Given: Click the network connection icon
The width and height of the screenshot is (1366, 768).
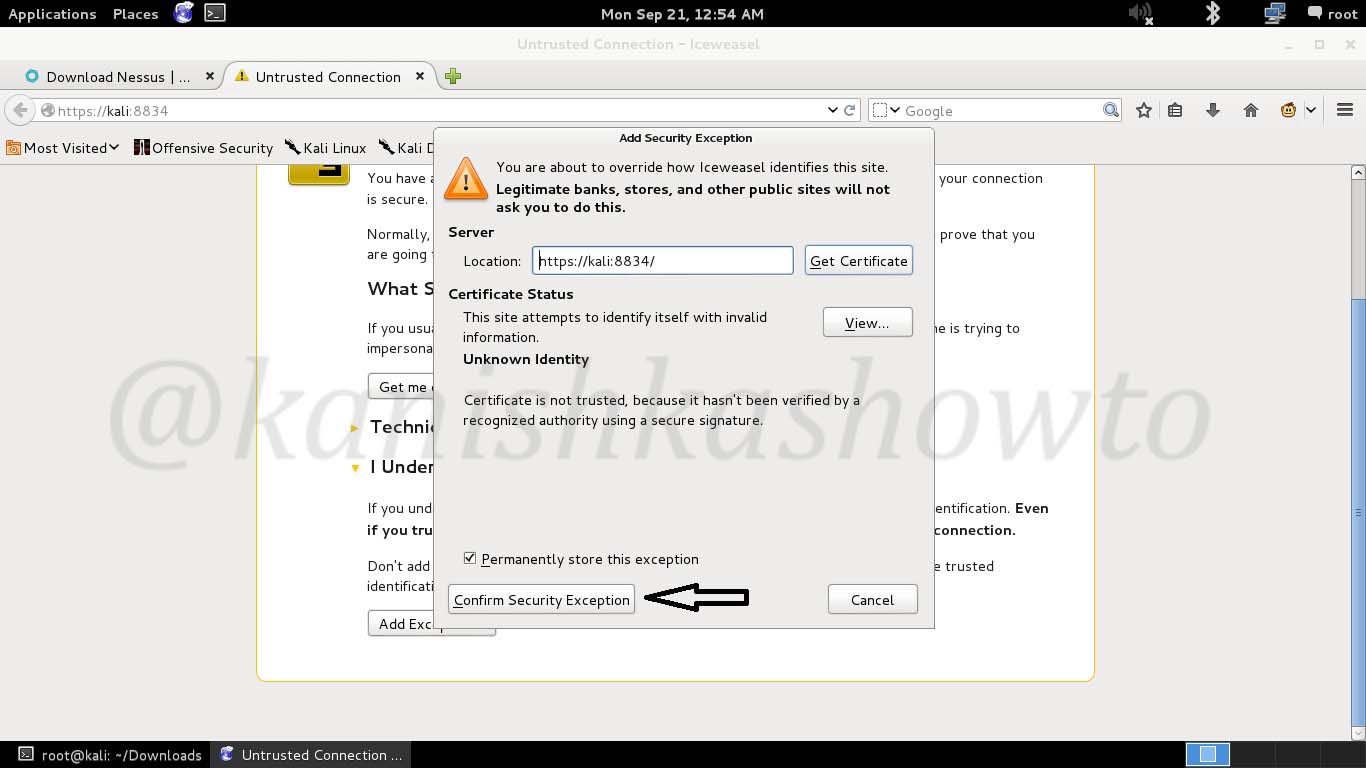Looking at the screenshot, I should [x=1275, y=13].
